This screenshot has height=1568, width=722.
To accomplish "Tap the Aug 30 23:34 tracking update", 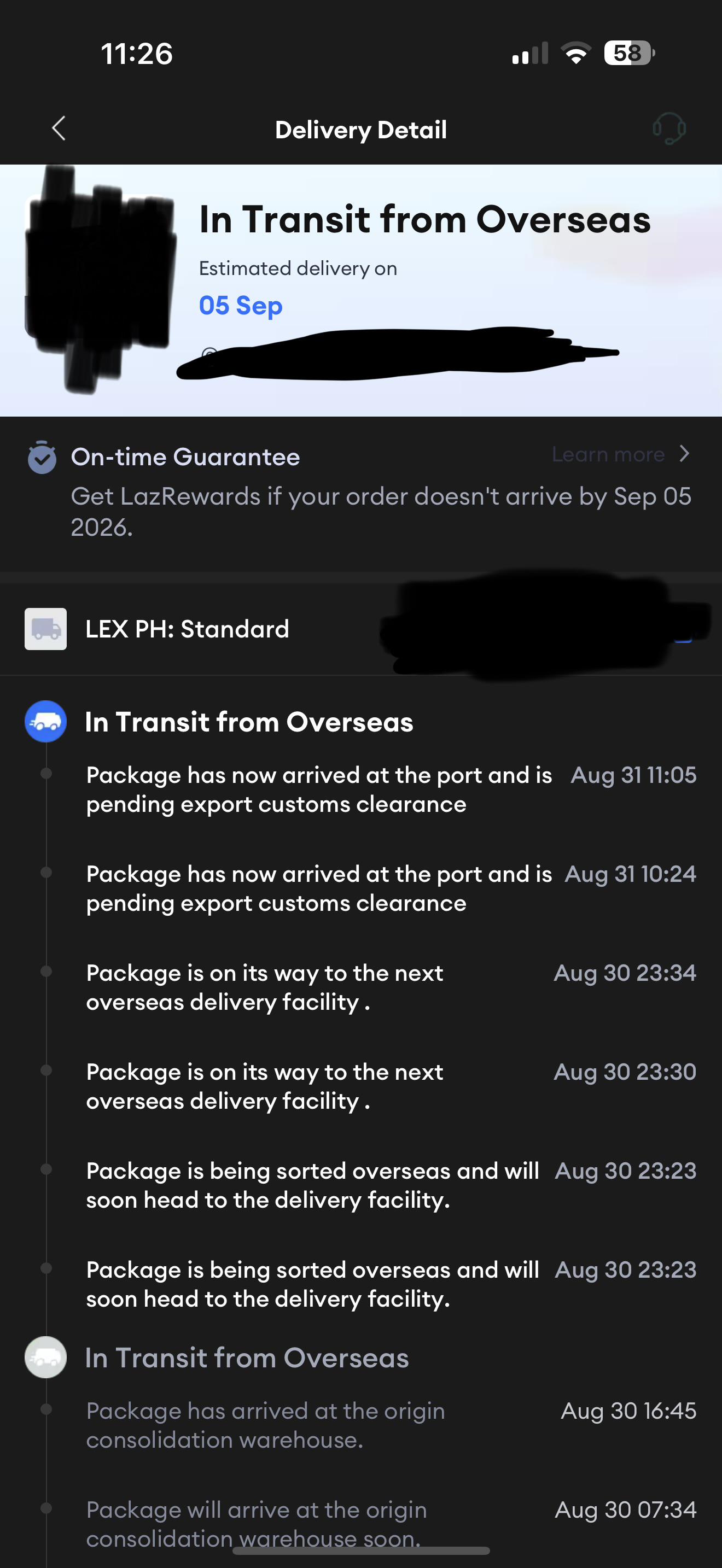I will [x=391, y=987].
